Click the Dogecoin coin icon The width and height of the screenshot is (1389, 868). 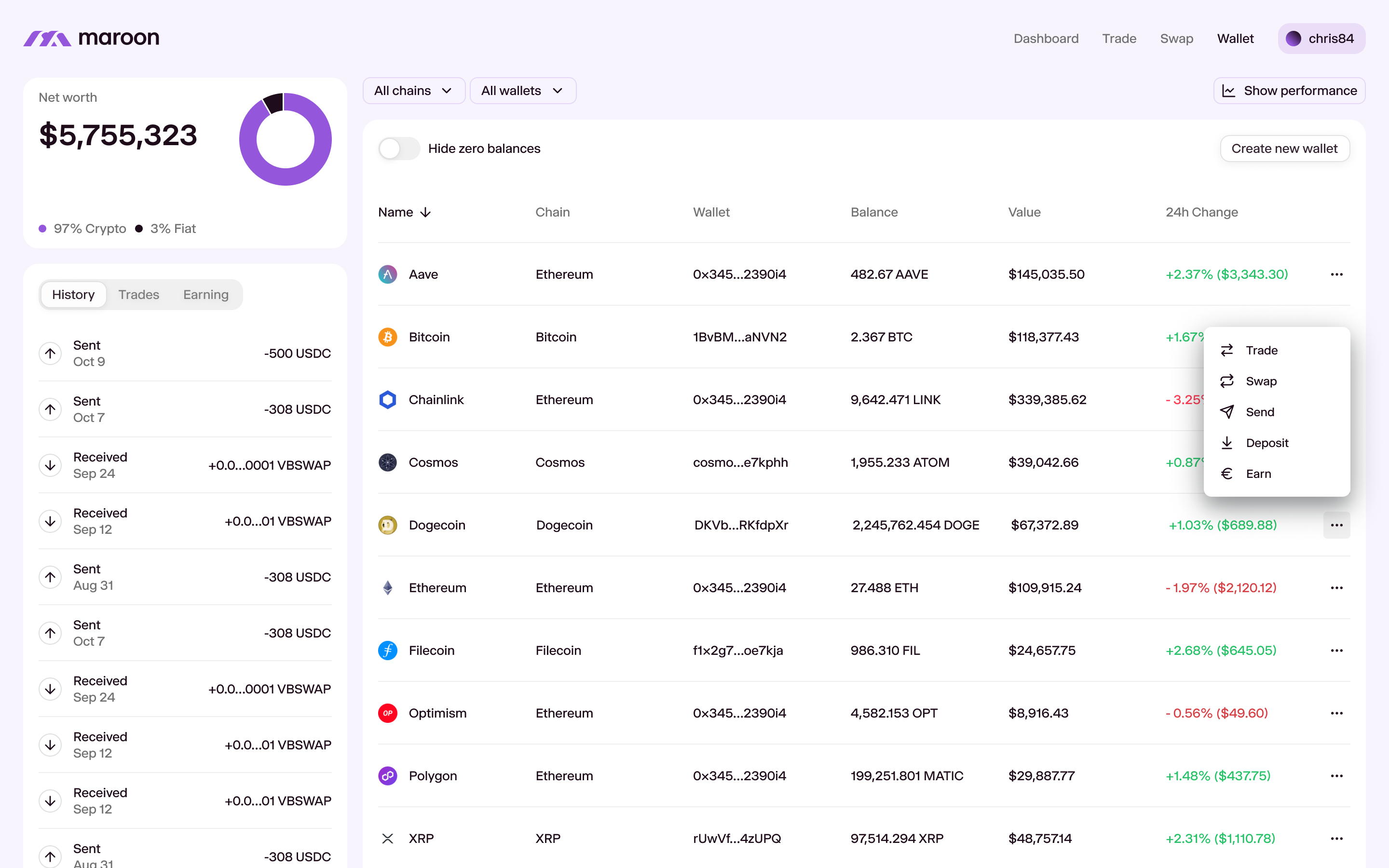[387, 525]
